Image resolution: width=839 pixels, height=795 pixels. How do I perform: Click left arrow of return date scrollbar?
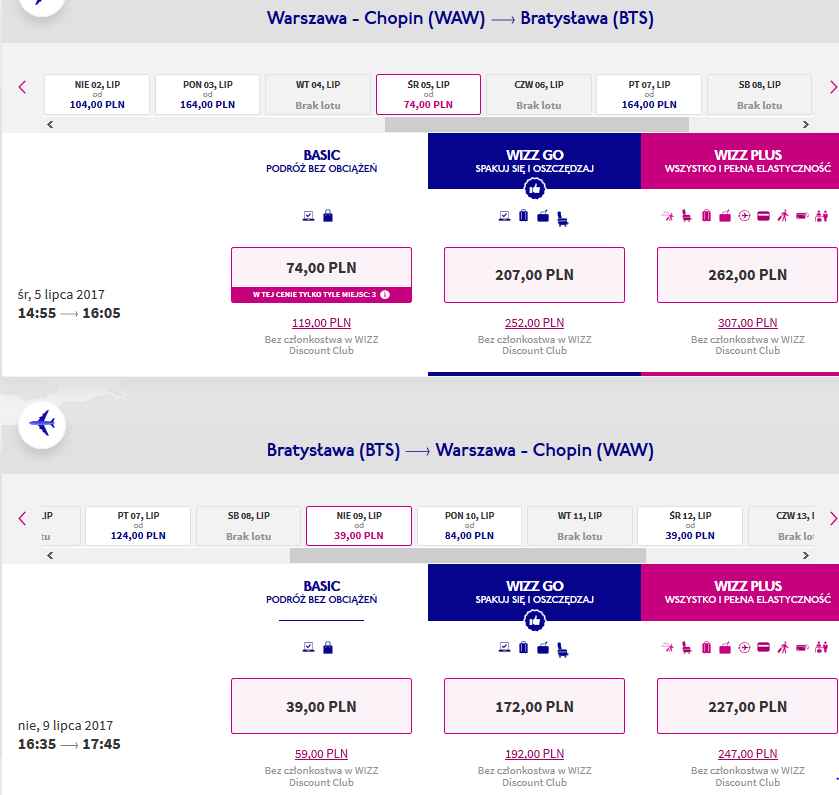50,555
